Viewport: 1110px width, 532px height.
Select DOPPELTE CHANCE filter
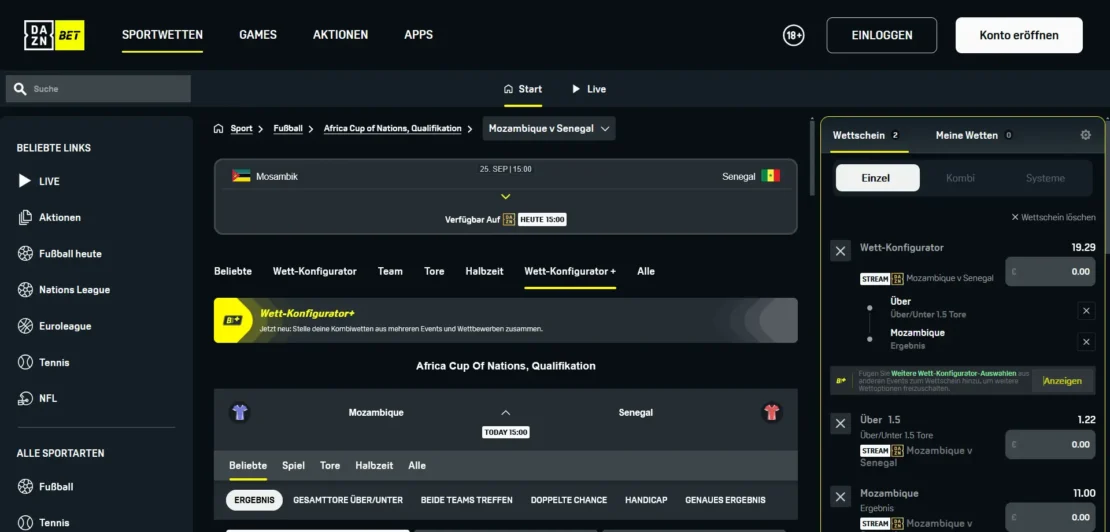pos(569,500)
